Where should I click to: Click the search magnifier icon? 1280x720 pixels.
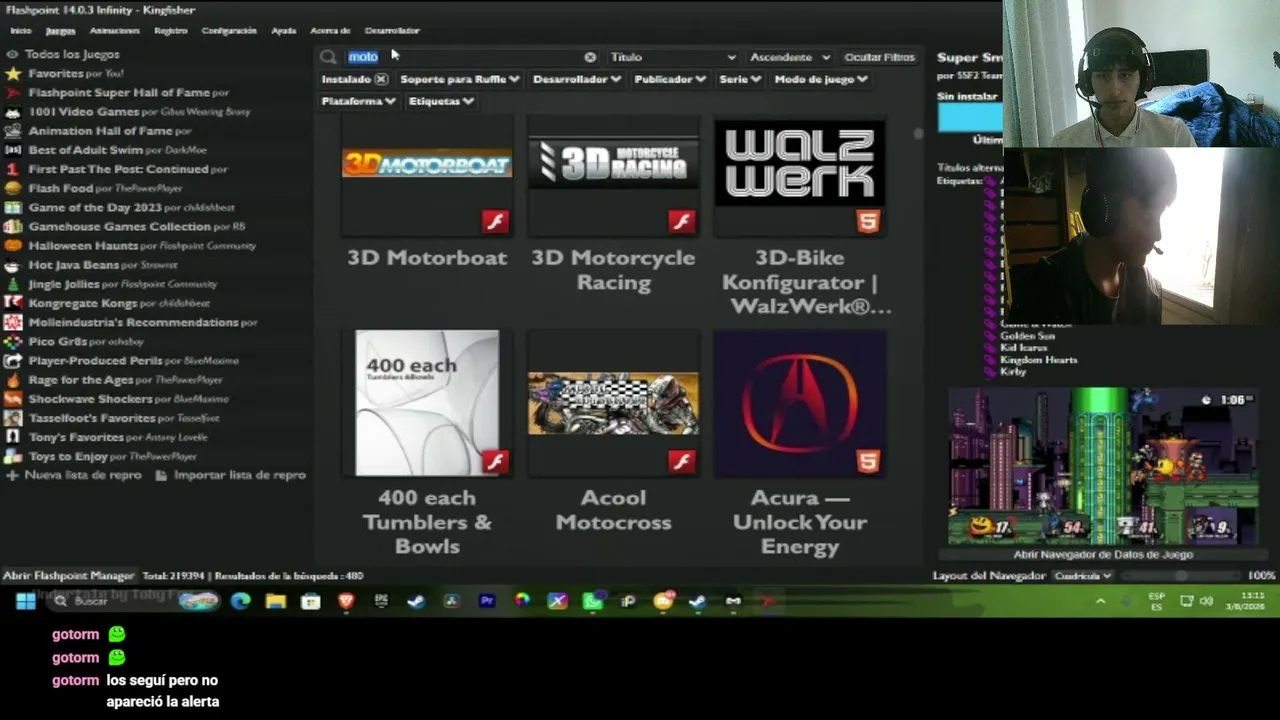click(x=329, y=57)
